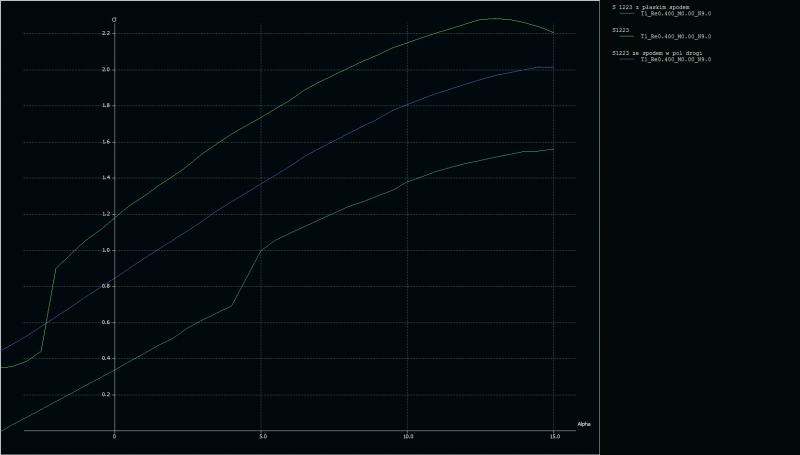Click polar name under 'S1223 ze spodem w pol drogi'
This screenshot has width=800, height=455.
point(675,59)
